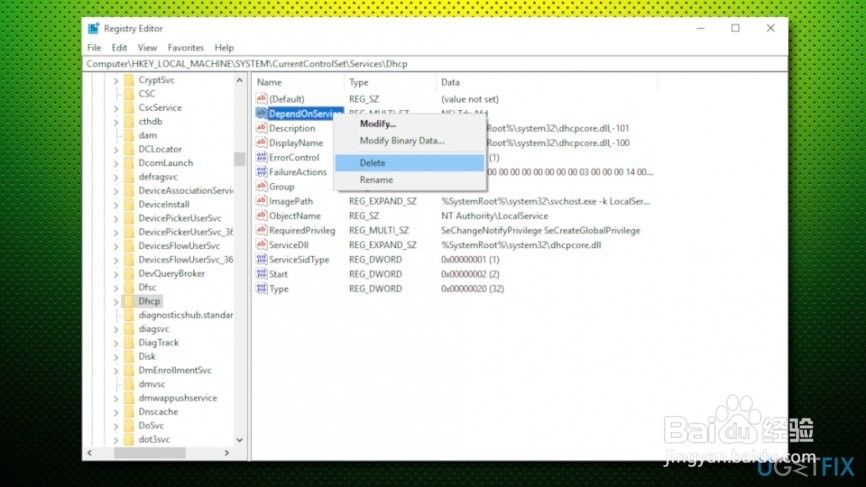
Task: Expand the CryptSvc tree node
Action: 116,81
